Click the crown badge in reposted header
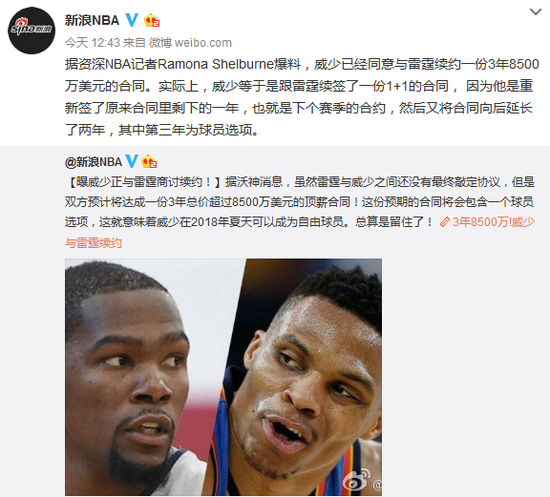550x497 pixels. pyautogui.click(x=149, y=162)
